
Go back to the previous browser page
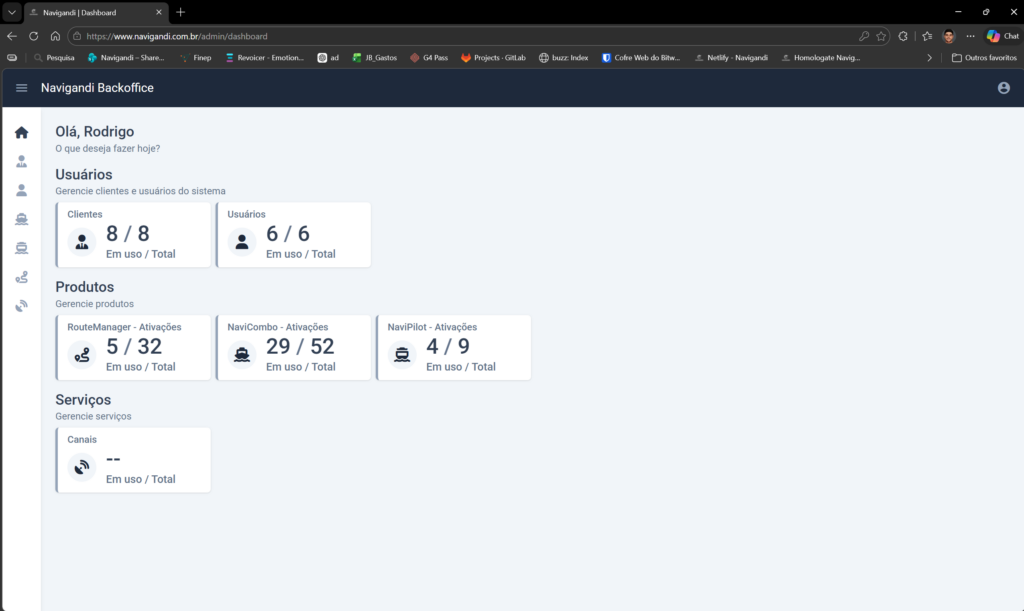[x=12, y=37]
